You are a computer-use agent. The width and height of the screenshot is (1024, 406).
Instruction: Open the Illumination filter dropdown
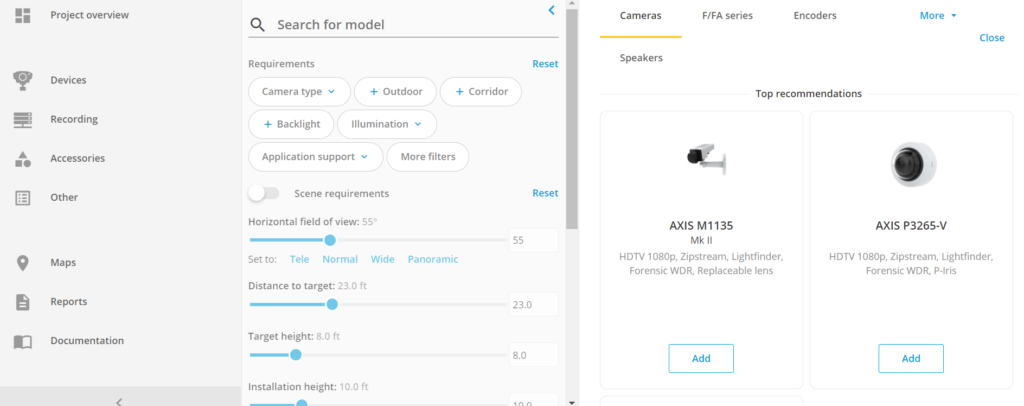[x=387, y=125]
